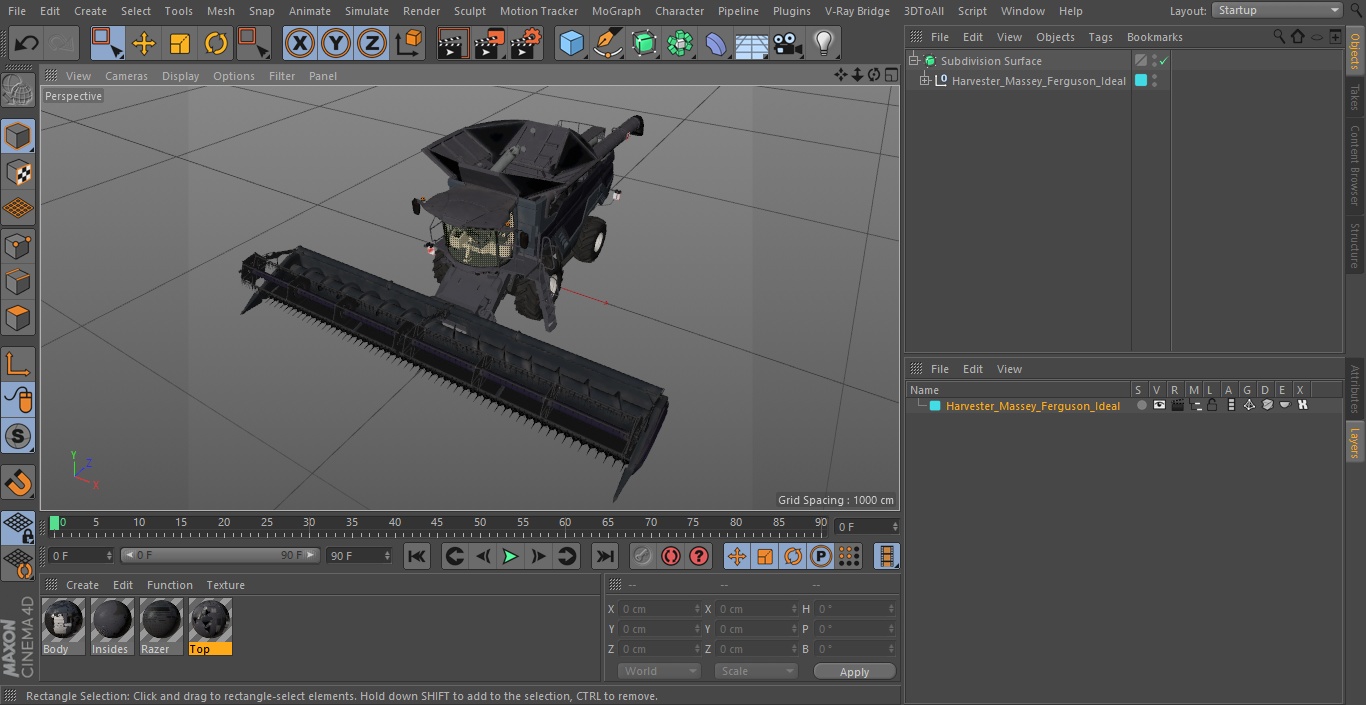Click the coordinate system icon
This screenshot has height=705, width=1366.
pyautogui.click(x=408, y=43)
